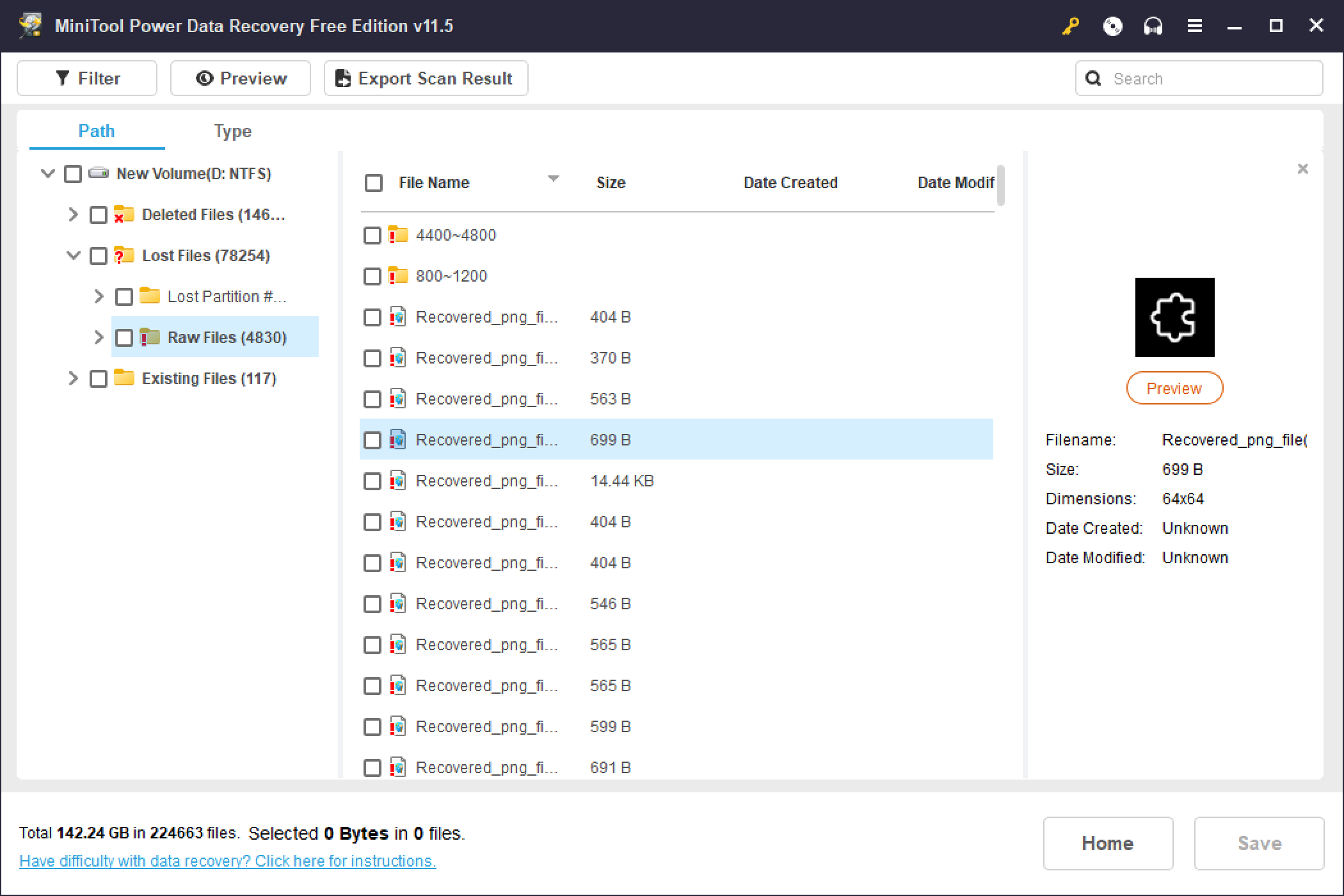This screenshot has height=896, width=1344.
Task: Click the file list vertical scrollbar
Action: tap(1001, 186)
